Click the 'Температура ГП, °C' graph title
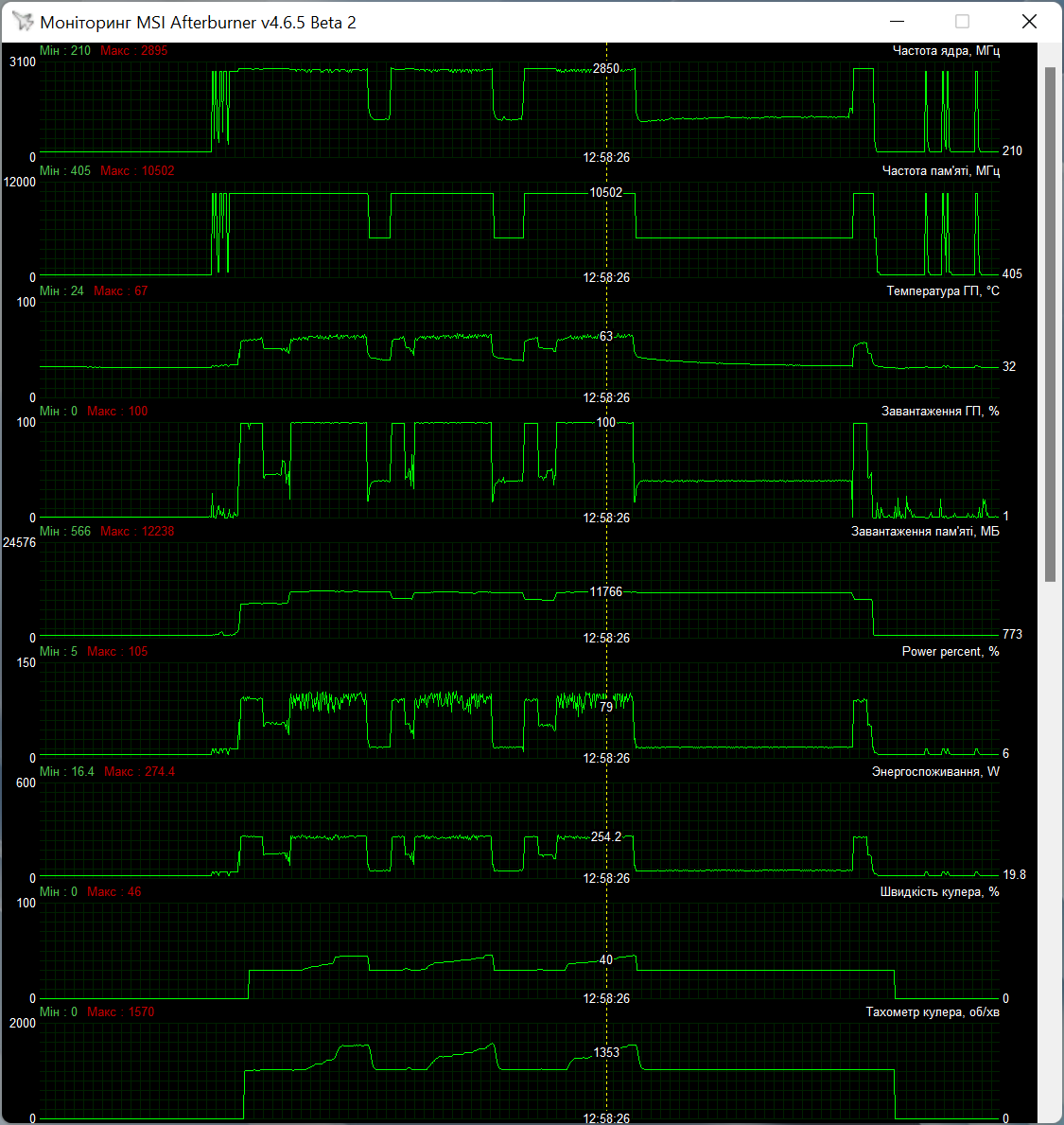The width and height of the screenshot is (1064, 1125). [x=943, y=290]
